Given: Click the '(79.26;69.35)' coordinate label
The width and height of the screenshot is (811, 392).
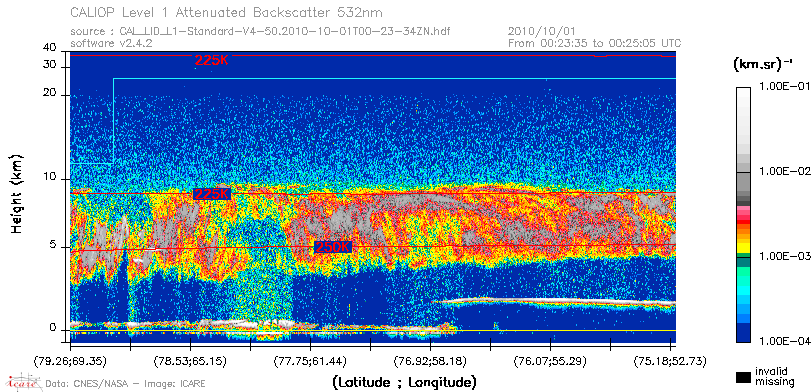Looking at the screenshot, I should click(x=70, y=360).
